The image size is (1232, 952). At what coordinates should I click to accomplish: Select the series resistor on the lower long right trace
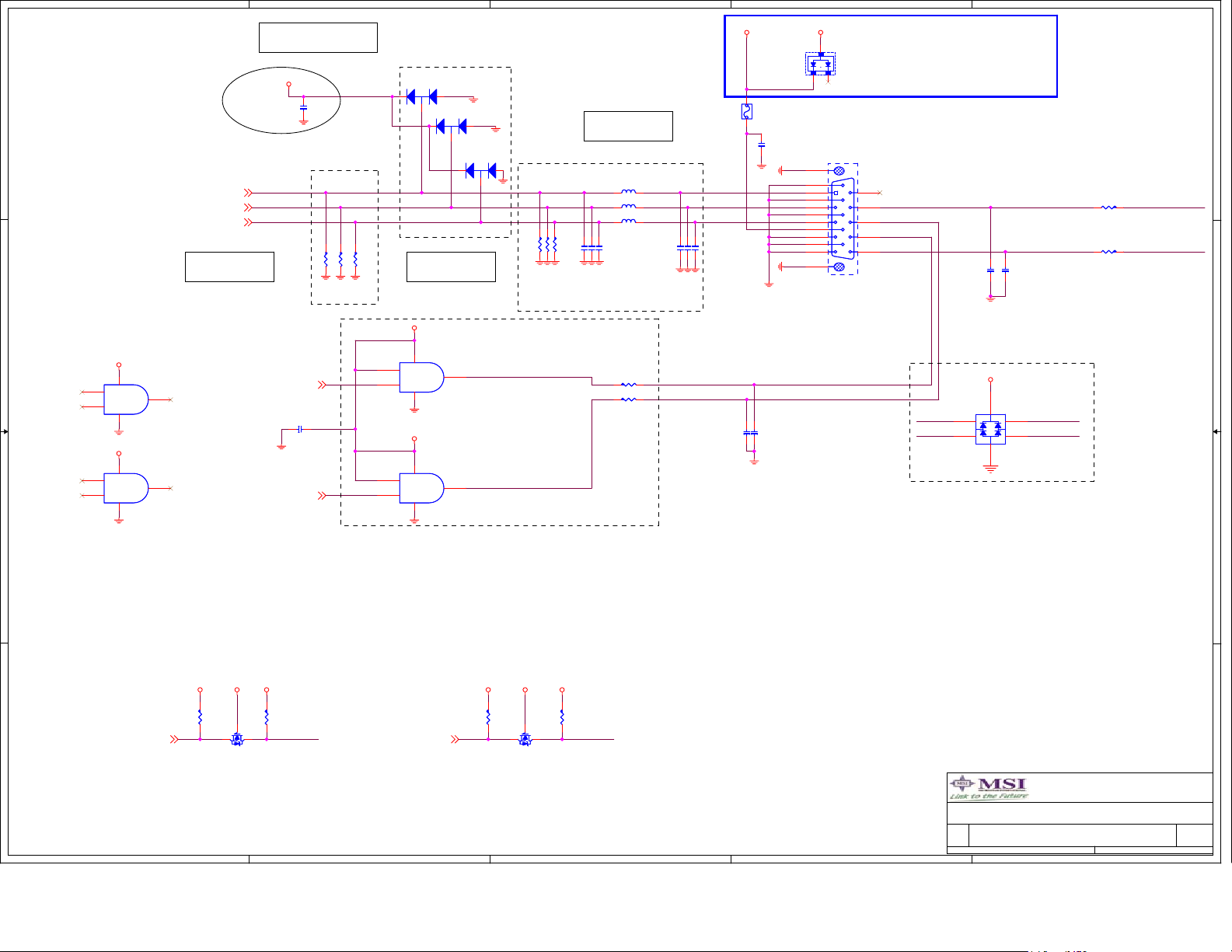tap(1109, 252)
